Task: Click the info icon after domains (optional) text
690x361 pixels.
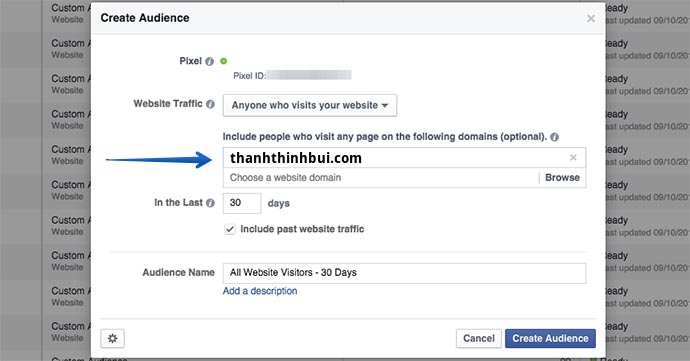Action: 554,137
